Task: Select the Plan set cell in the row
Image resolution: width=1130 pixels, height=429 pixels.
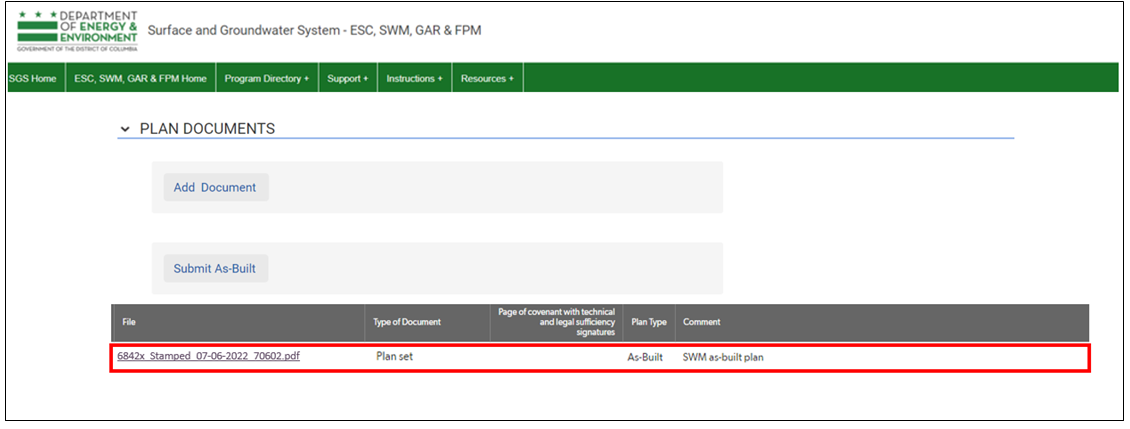Action: click(x=394, y=356)
